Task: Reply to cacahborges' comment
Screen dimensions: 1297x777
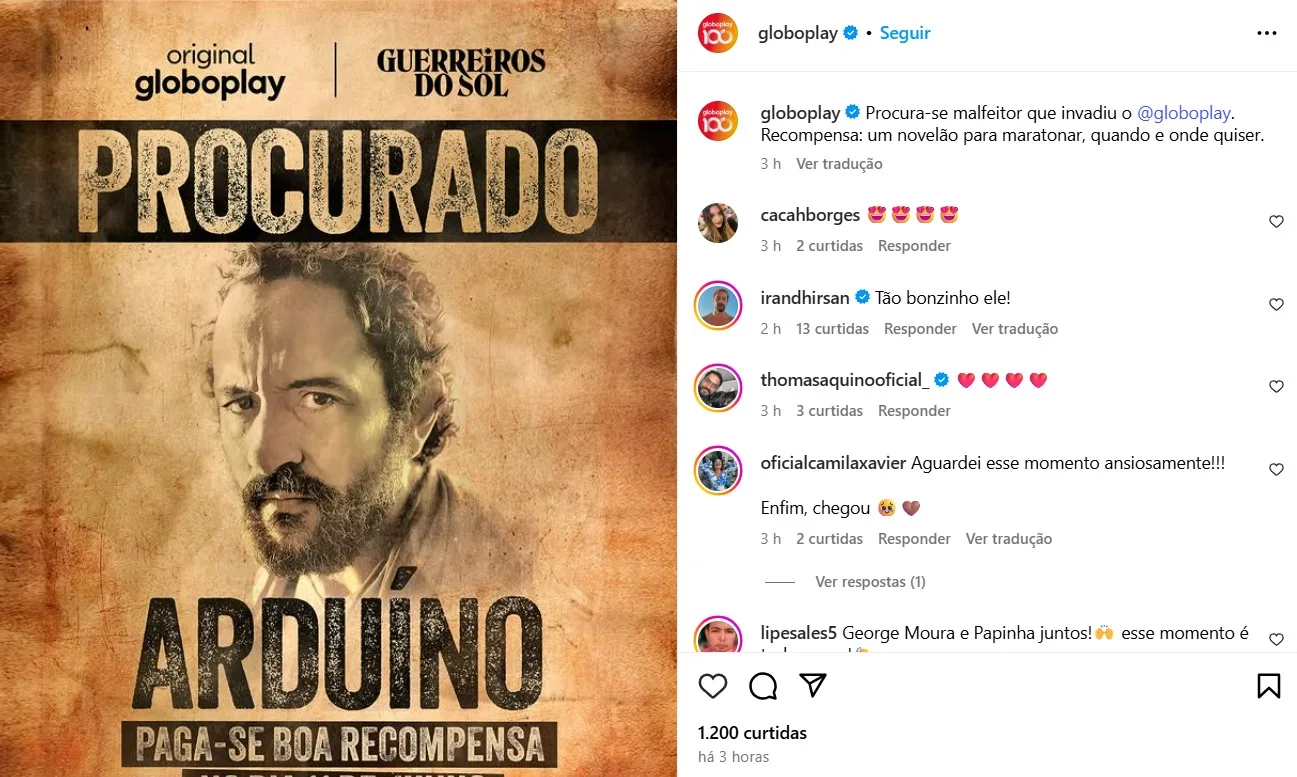Action: (x=914, y=246)
